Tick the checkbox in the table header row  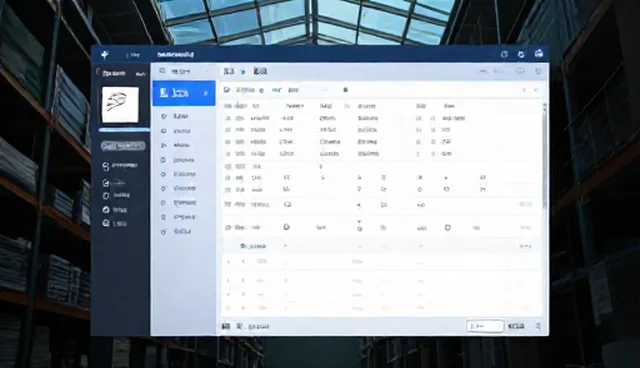click(x=227, y=106)
